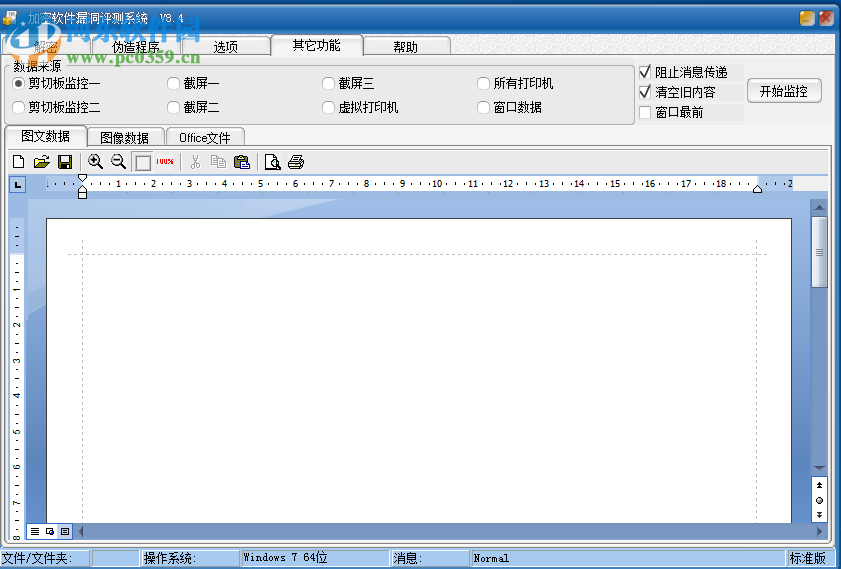This screenshot has height=569, width=841.
Task: Switch to outline view icon at bottom left
Action: click(x=65, y=531)
